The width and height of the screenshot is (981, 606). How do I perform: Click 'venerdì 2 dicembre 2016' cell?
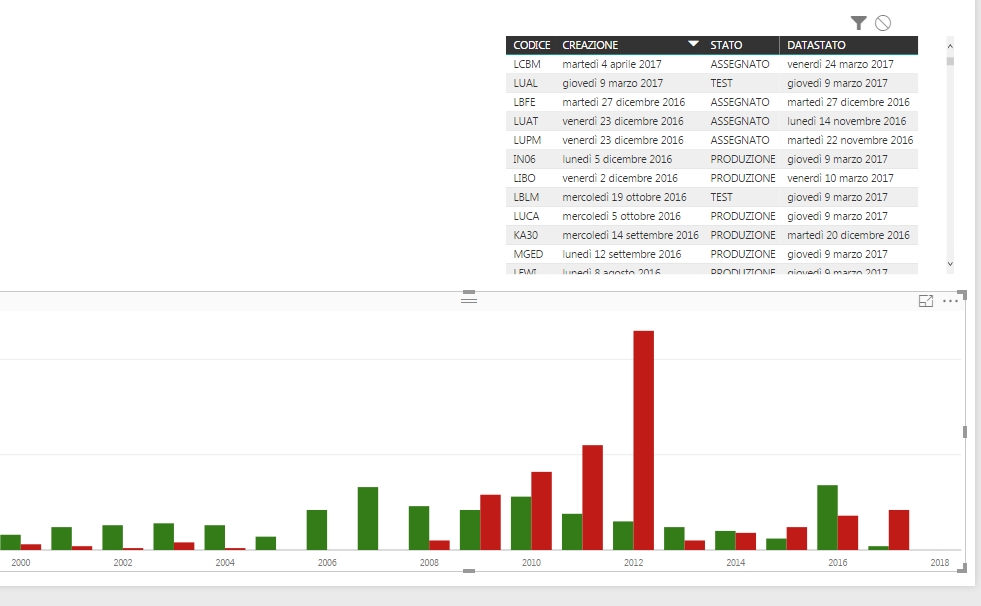620,178
